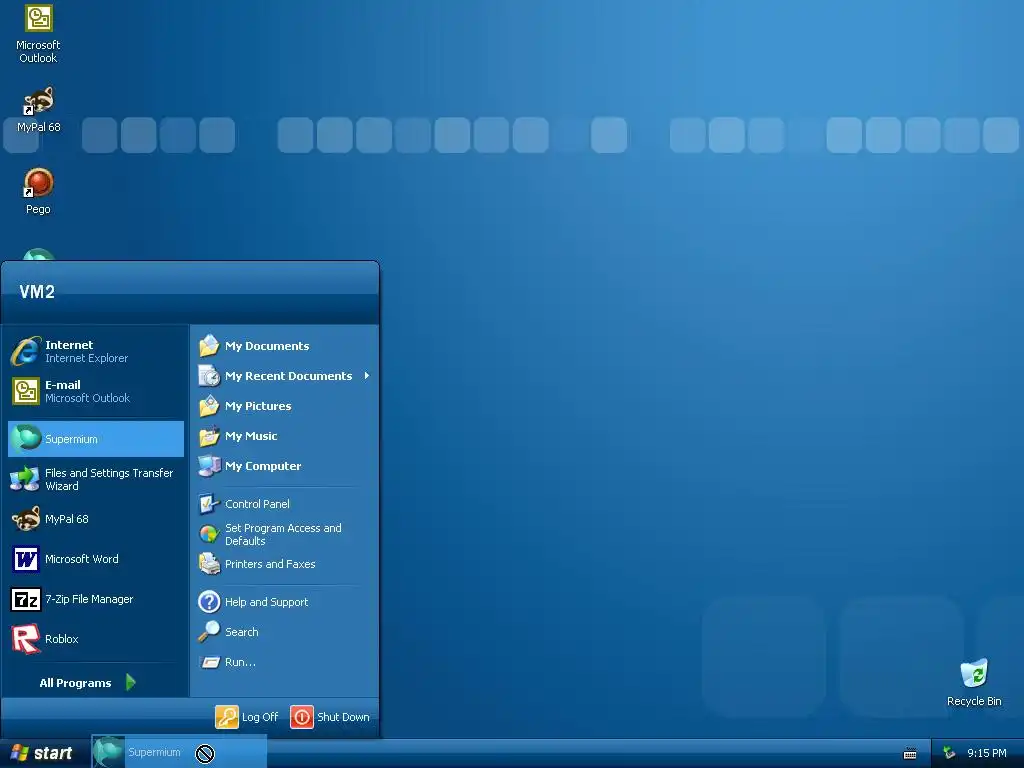This screenshot has height=768, width=1024.
Task: Open the Recycle Bin on the desktop
Action: (x=974, y=682)
